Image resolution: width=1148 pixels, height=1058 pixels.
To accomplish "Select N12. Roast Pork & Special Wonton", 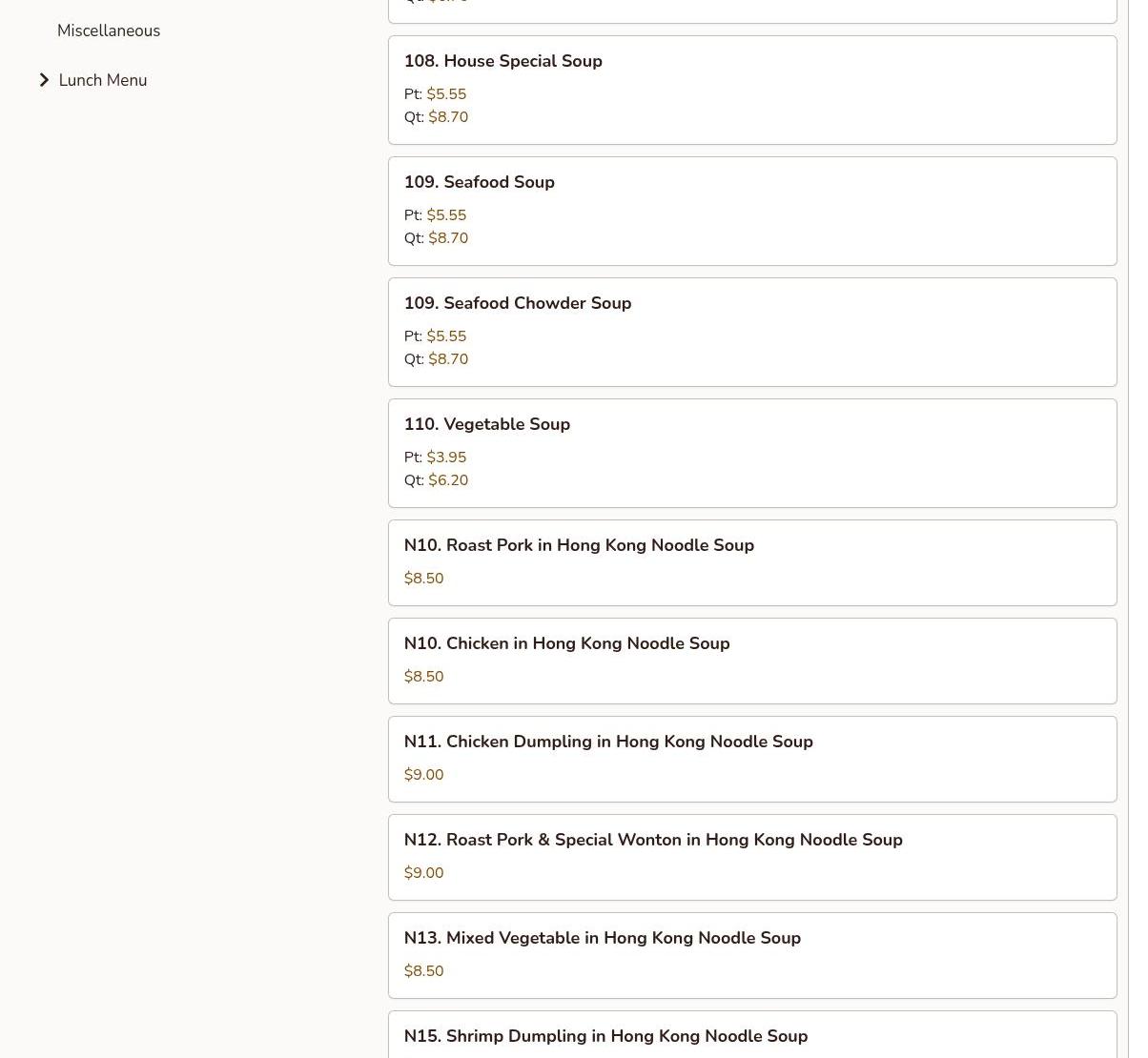I will (x=652, y=840).
